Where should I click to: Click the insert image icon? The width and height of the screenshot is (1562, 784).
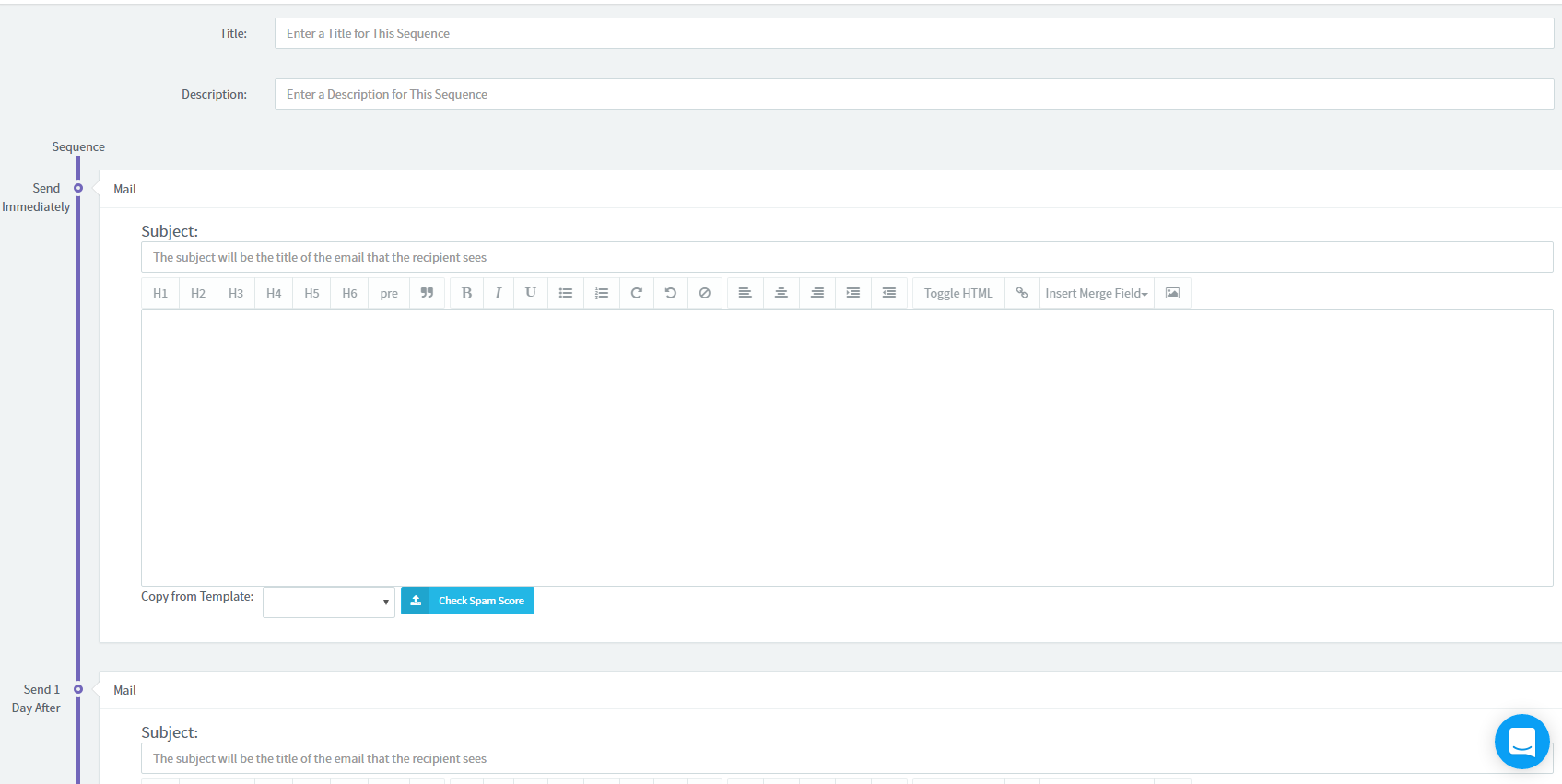tap(1172, 293)
